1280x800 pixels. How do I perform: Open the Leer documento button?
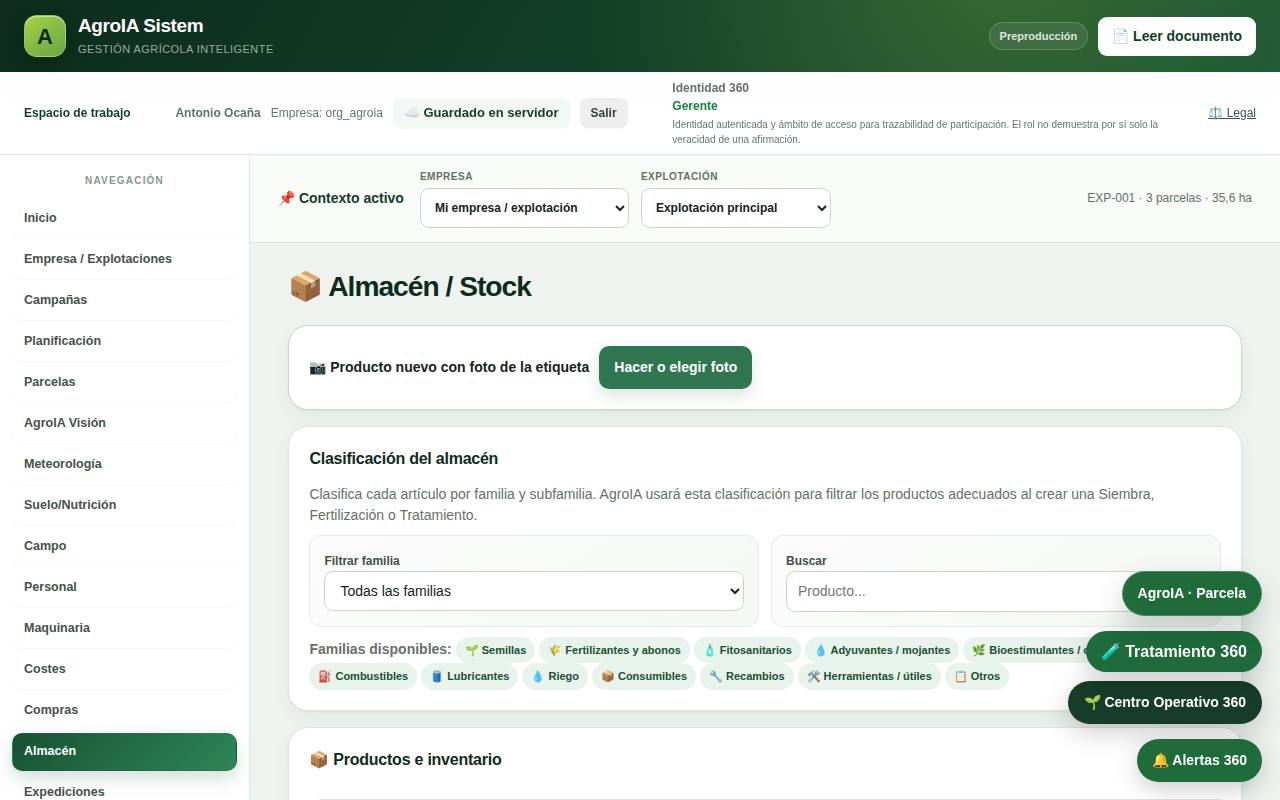pos(1177,36)
